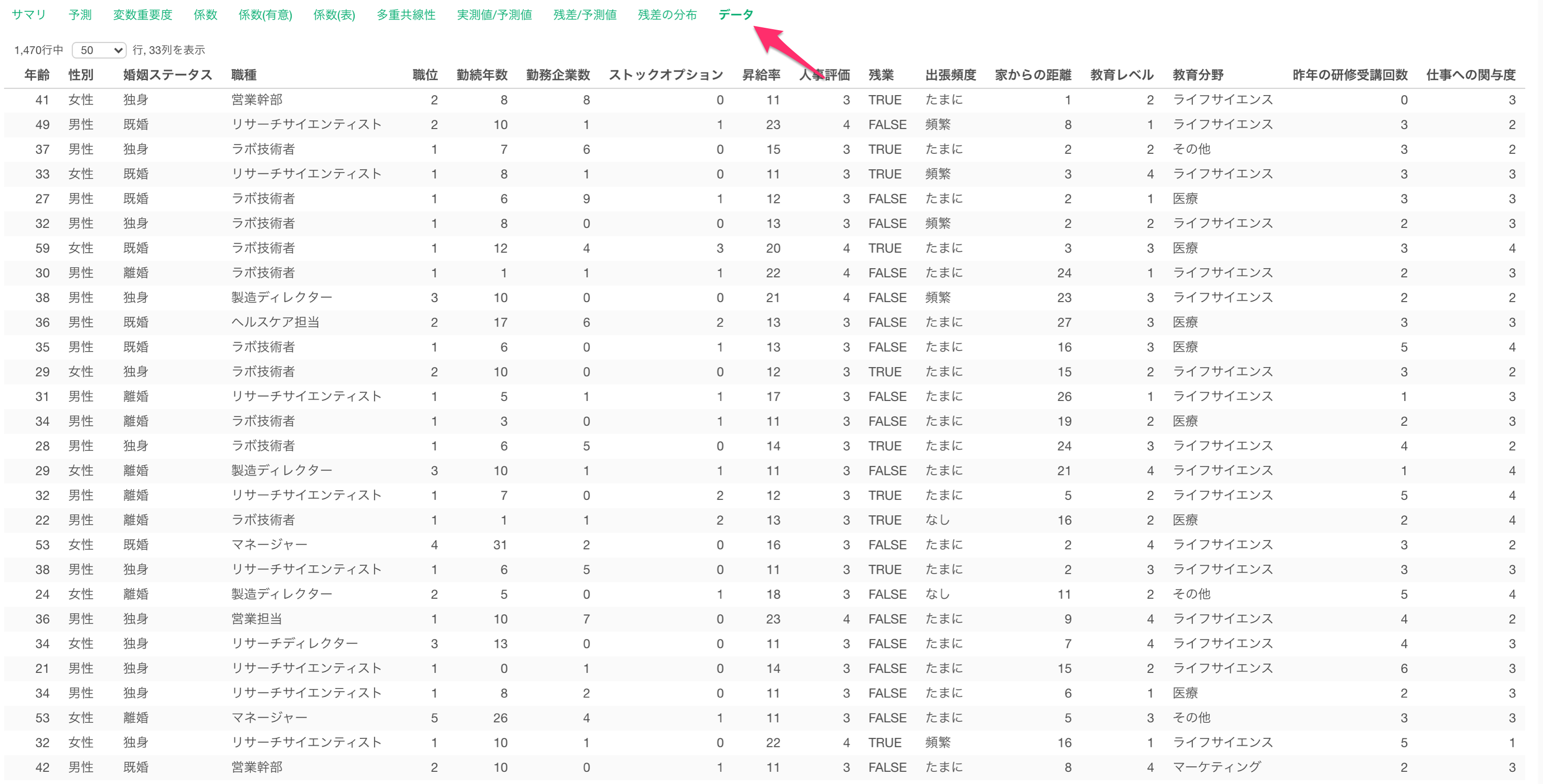Click マネージャー in the 離婚 row
The height and width of the screenshot is (784, 1543).
point(270,718)
